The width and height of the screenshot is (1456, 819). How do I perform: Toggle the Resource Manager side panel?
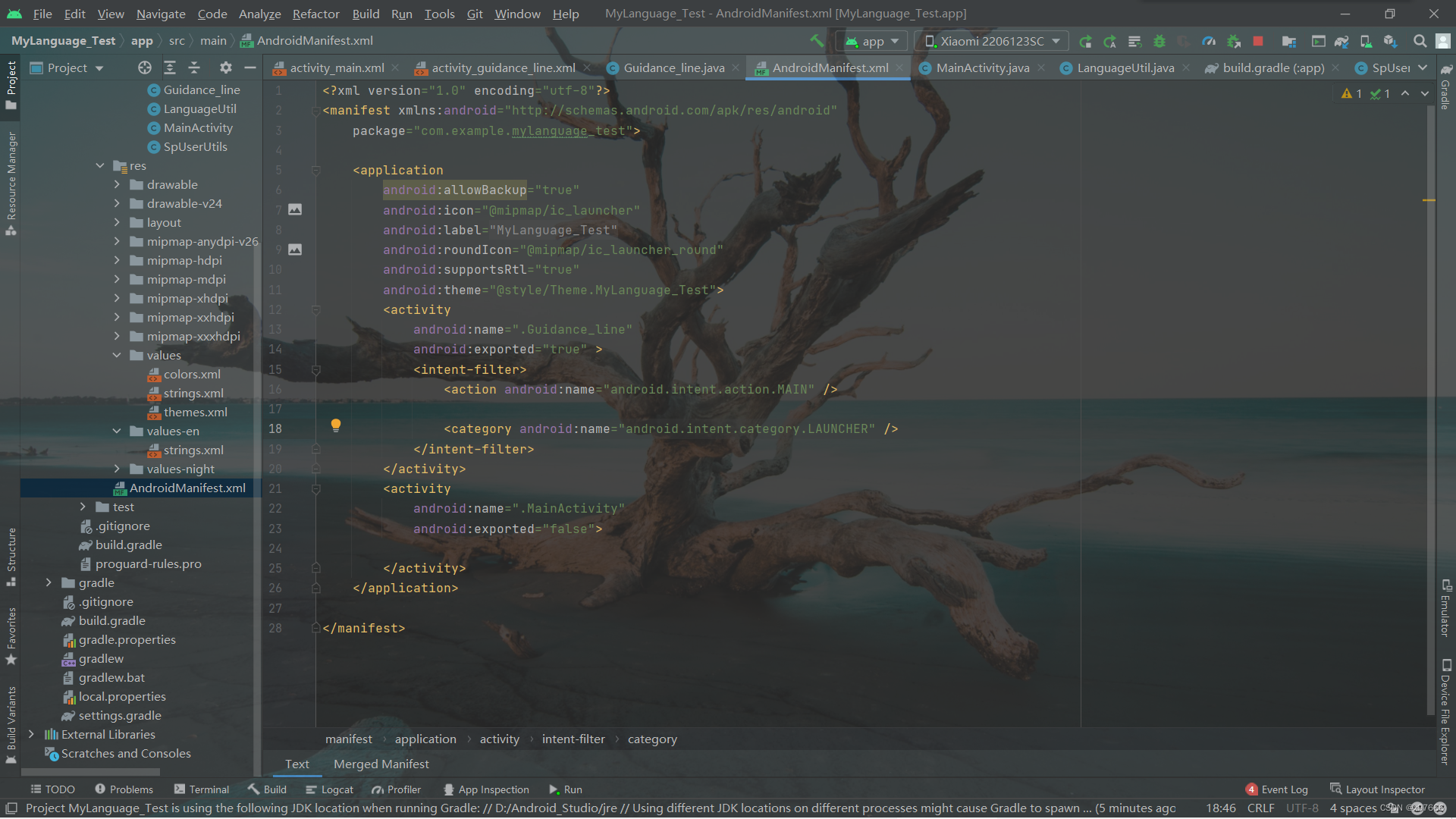click(x=11, y=182)
